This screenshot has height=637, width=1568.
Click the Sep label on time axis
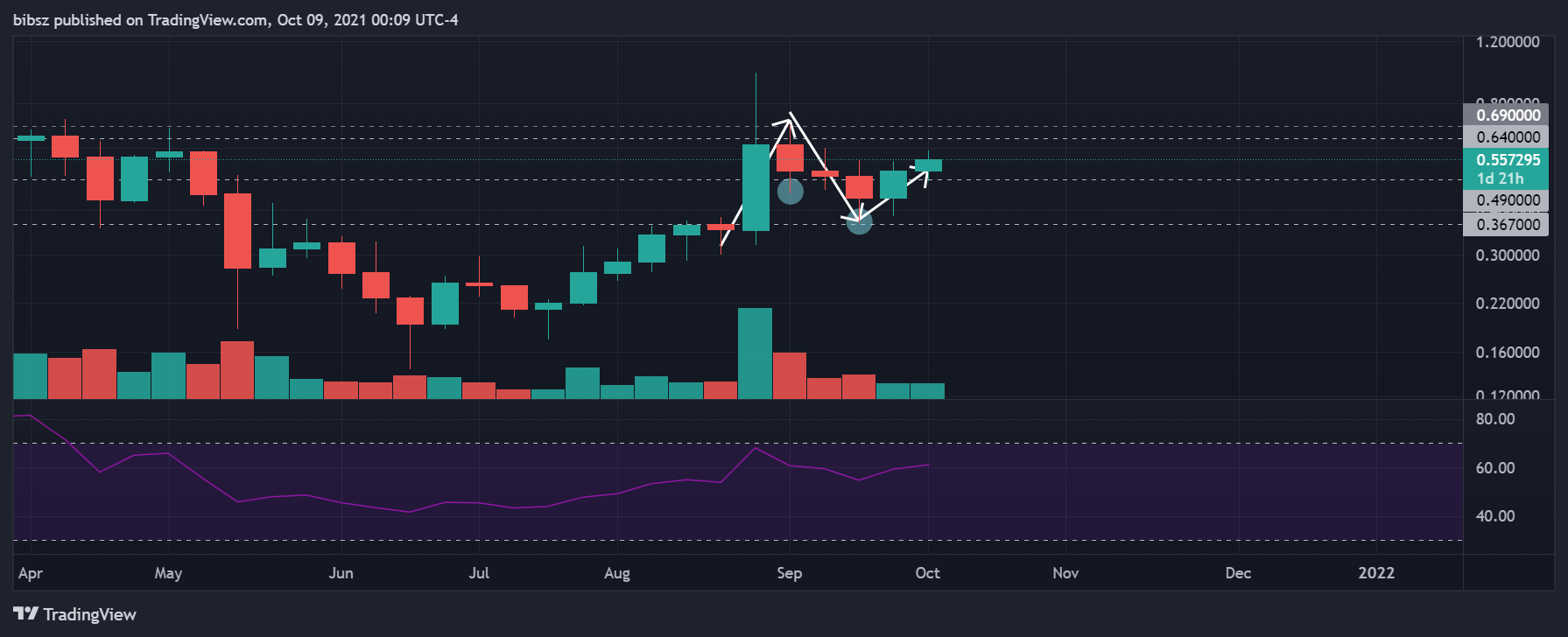tap(790, 573)
